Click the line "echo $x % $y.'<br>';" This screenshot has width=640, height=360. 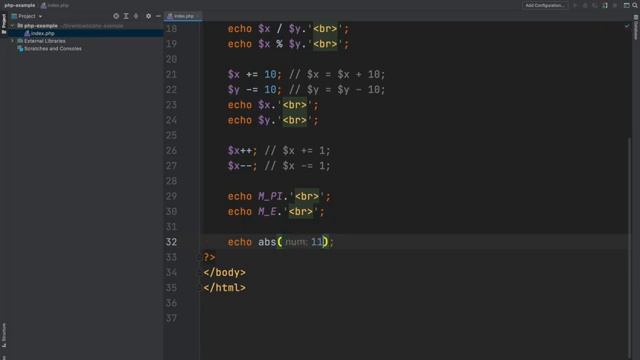288,44
